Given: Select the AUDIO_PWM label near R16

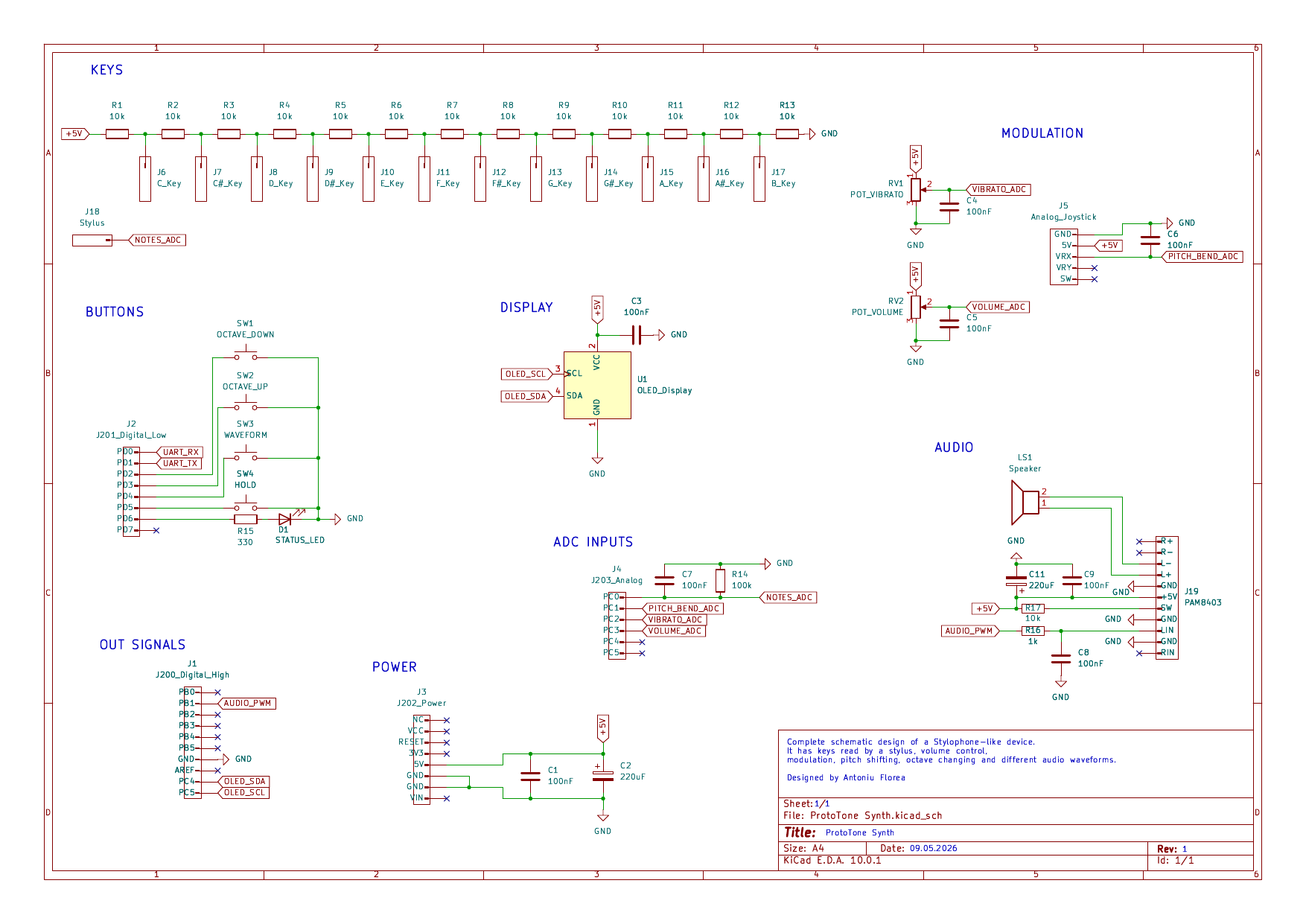Looking at the screenshot, I should point(969,631).
